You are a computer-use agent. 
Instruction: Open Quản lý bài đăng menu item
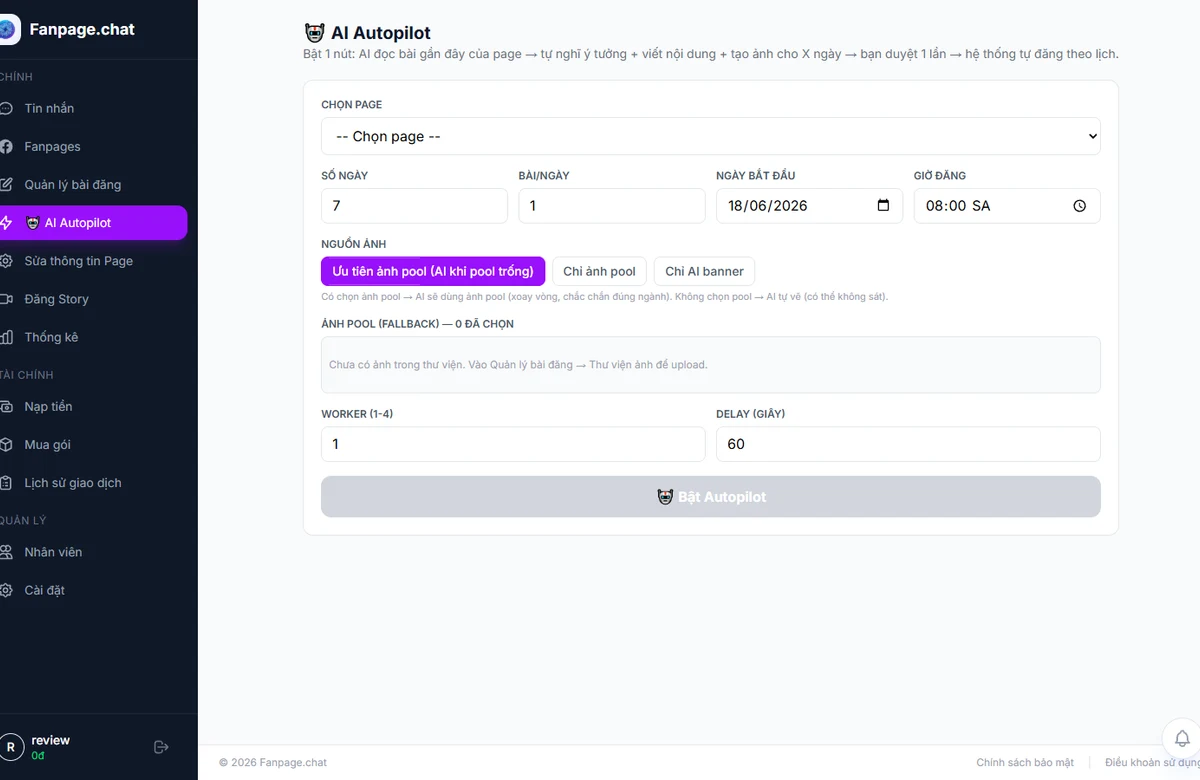(93, 185)
